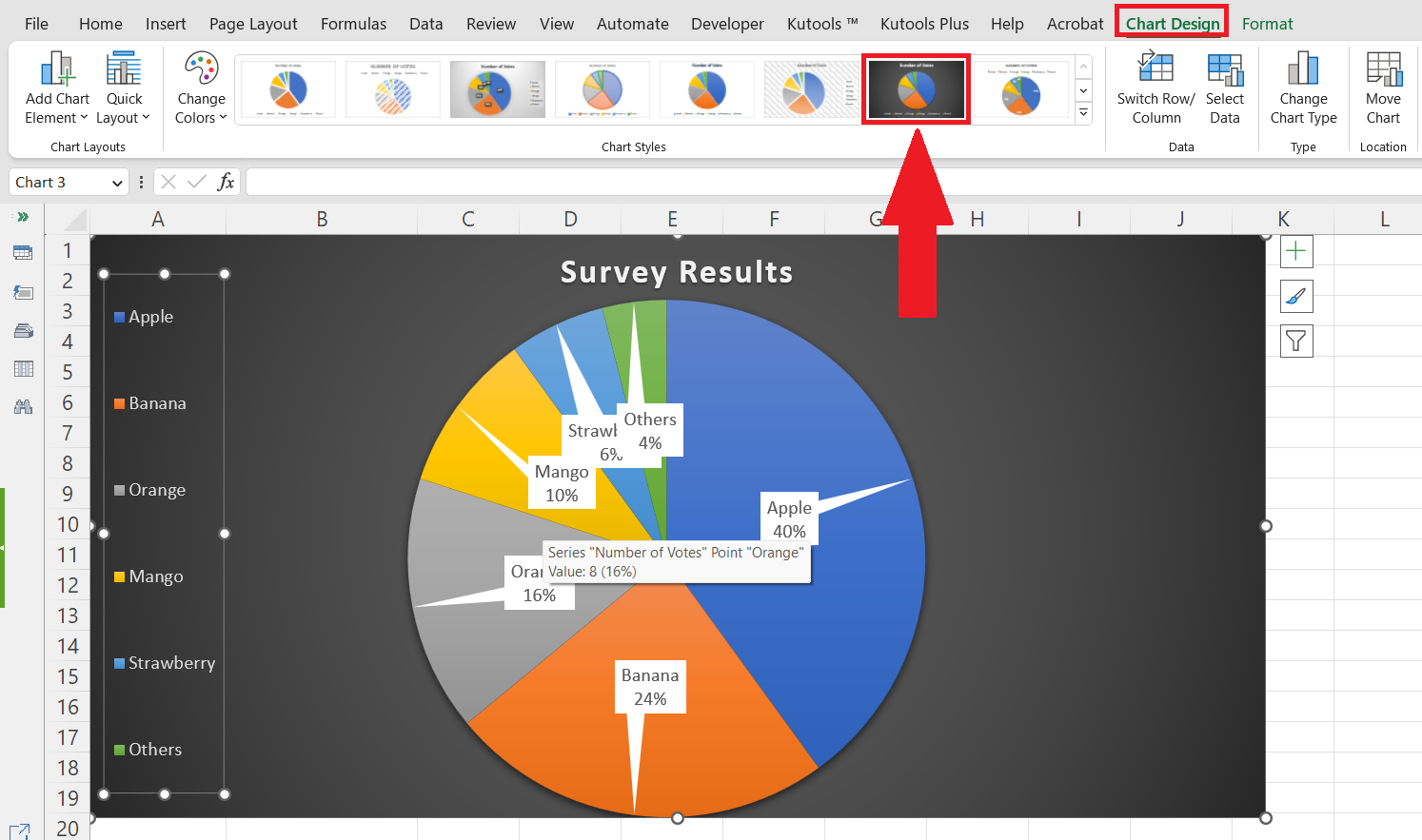This screenshot has width=1422, height=840.
Task: Switch to the Format tab
Action: coord(1267,24)
